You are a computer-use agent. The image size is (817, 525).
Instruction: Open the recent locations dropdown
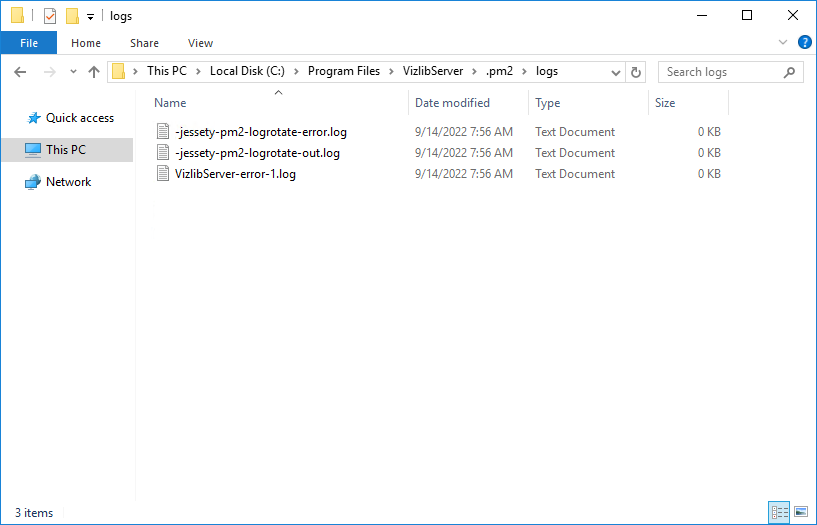click(x=73, y=72)
